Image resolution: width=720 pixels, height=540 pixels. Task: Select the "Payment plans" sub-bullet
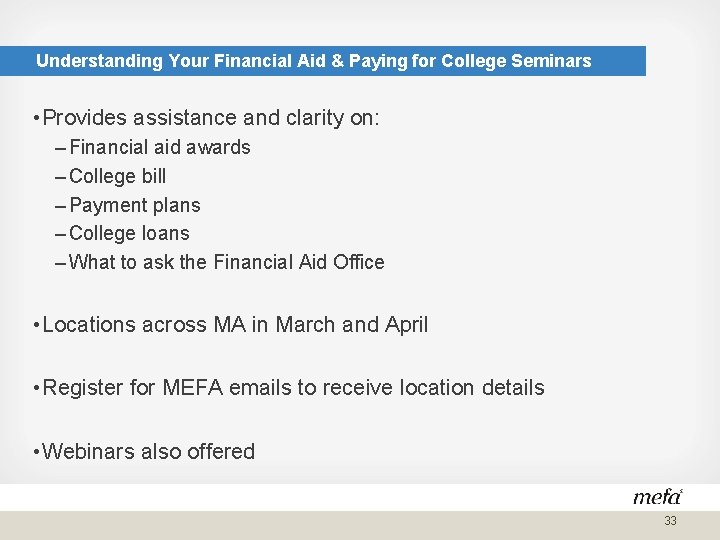click(x=135, y=205)
